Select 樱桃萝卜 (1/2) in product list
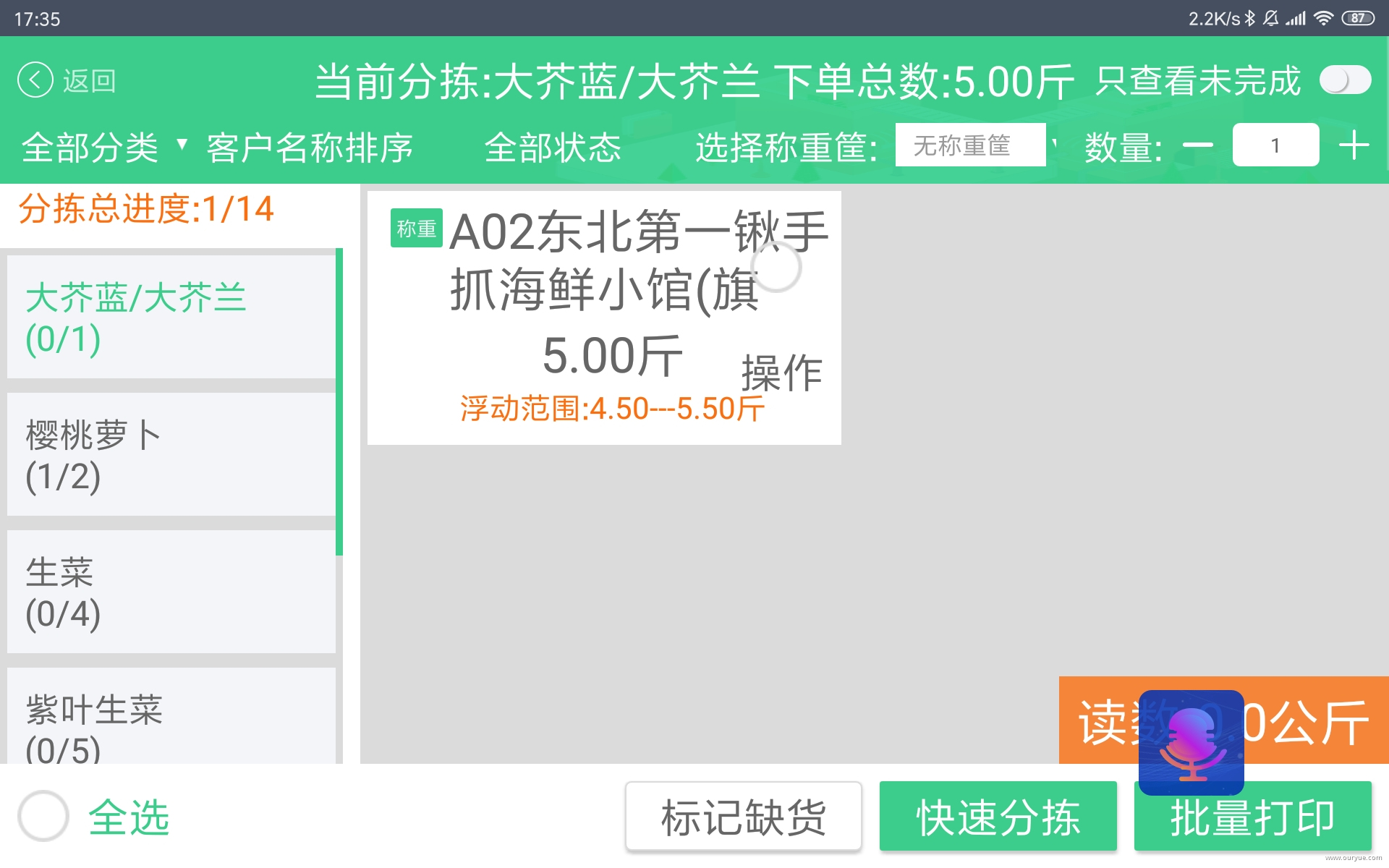 point(171,454)
